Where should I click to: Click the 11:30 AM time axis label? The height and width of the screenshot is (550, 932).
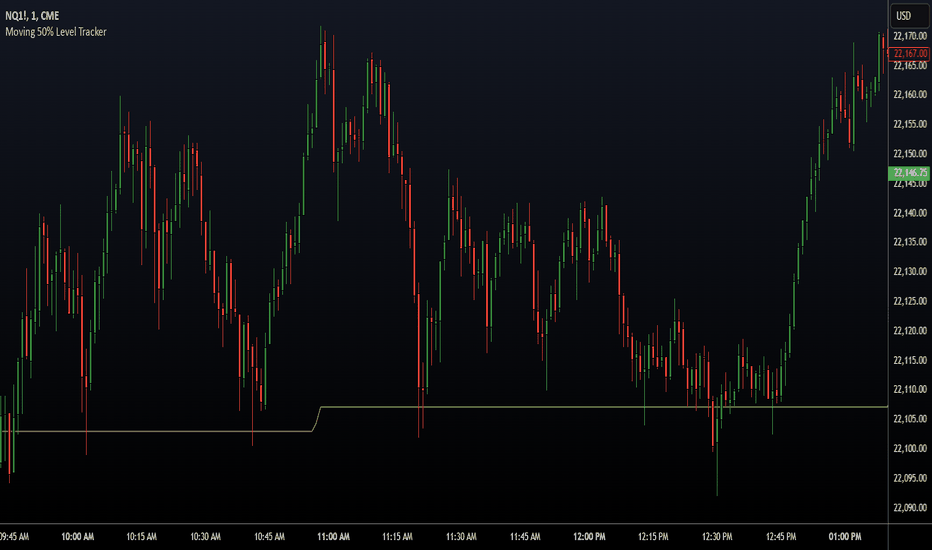point(461,536)
